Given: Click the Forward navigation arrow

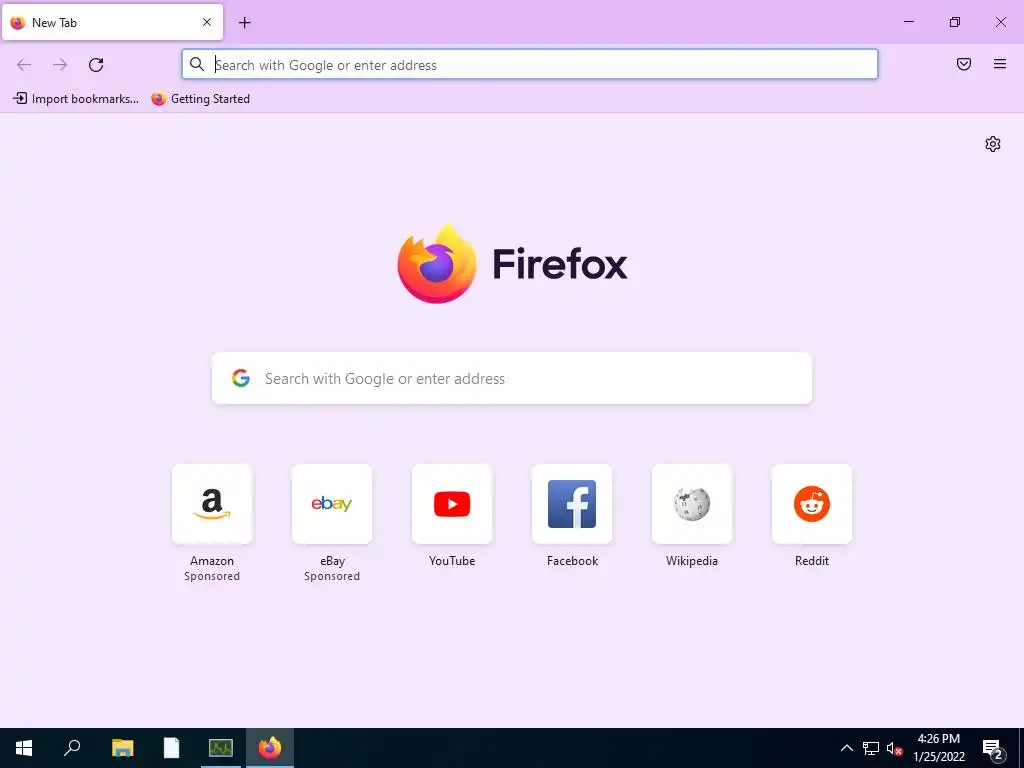Looking at the screenshot, I should pyautogui.click(x=60, y=65).
